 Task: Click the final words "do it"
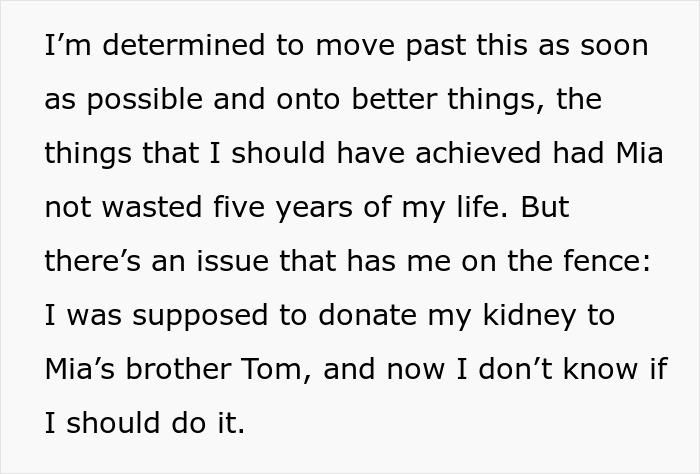tap(212, 423)
